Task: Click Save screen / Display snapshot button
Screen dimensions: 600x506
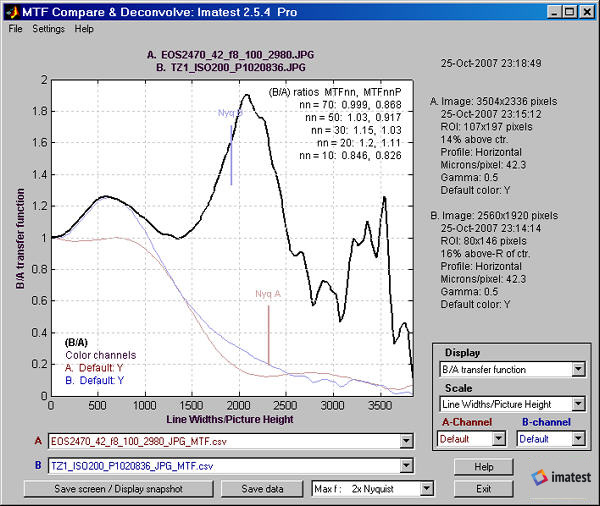Action: (x=118, y=489)
